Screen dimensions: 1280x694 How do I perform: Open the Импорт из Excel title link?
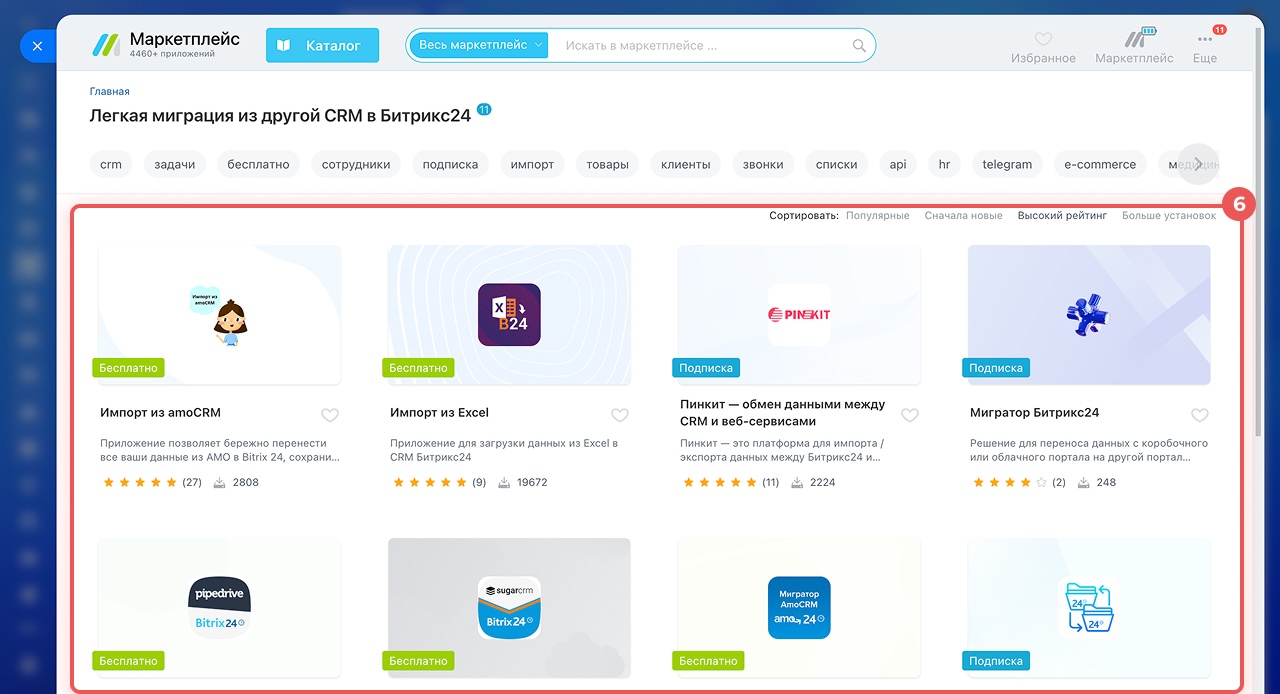439,412
